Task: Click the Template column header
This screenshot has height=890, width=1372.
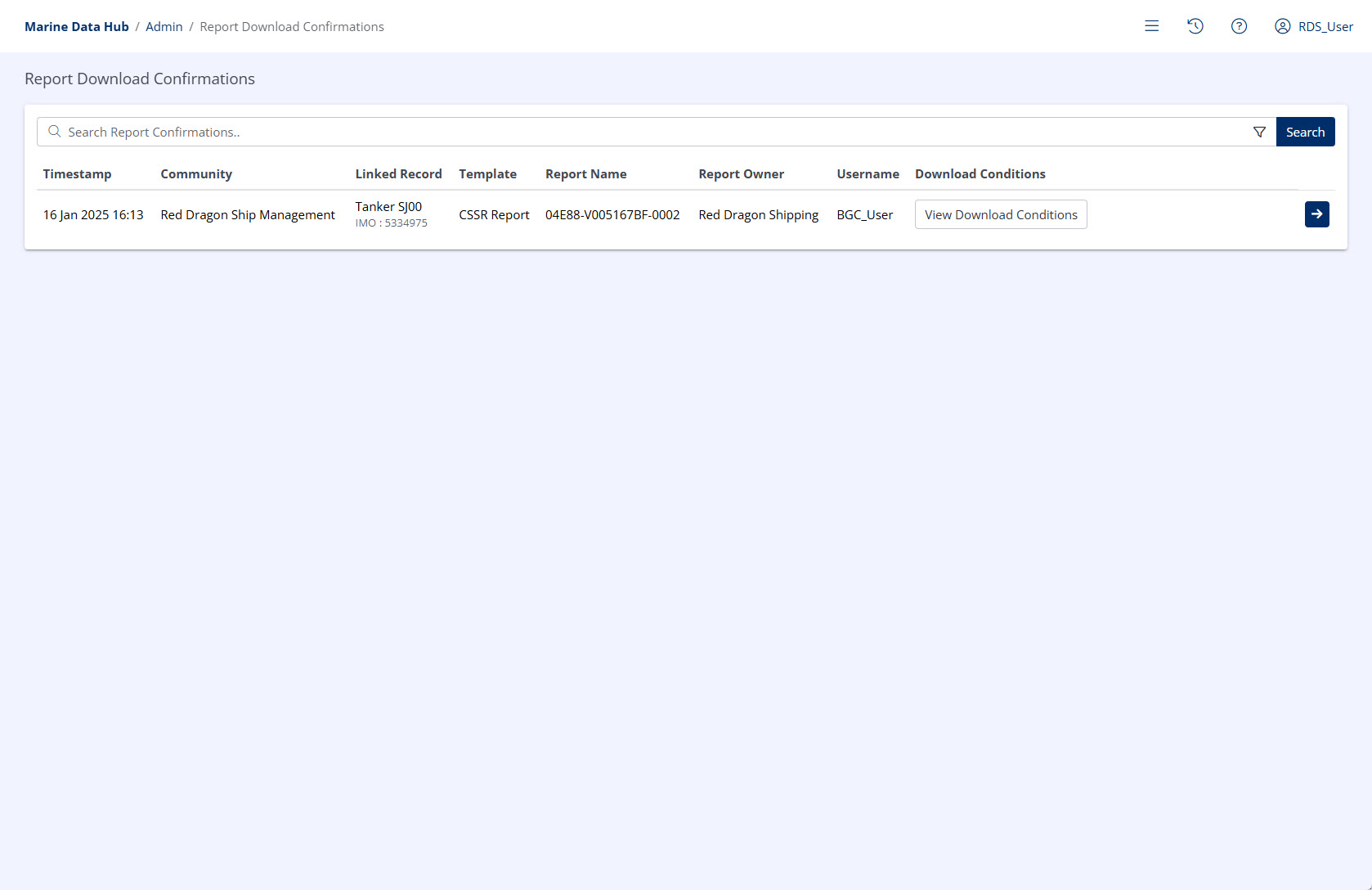Action: 487,173
